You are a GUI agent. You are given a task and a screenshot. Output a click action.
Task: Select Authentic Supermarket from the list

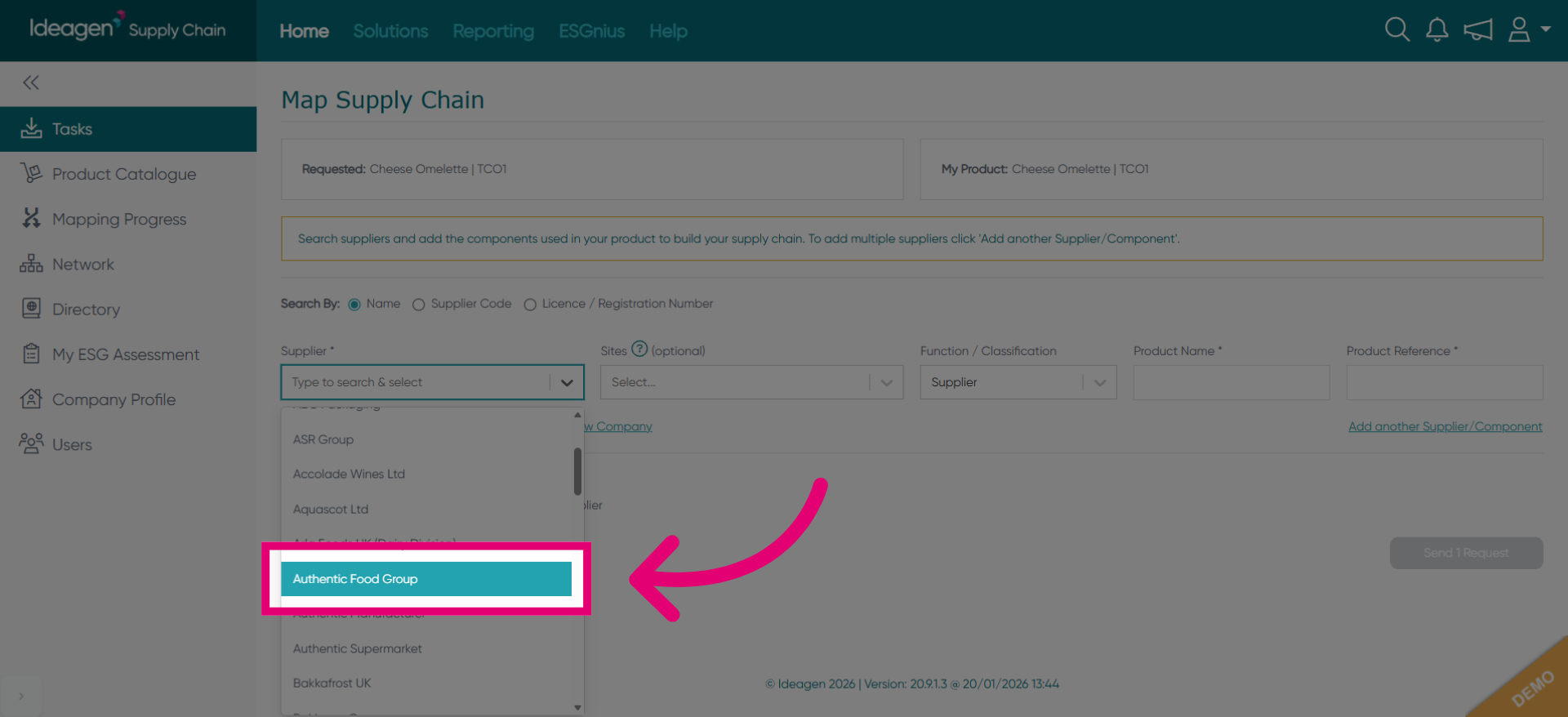(x=427, y=648)
